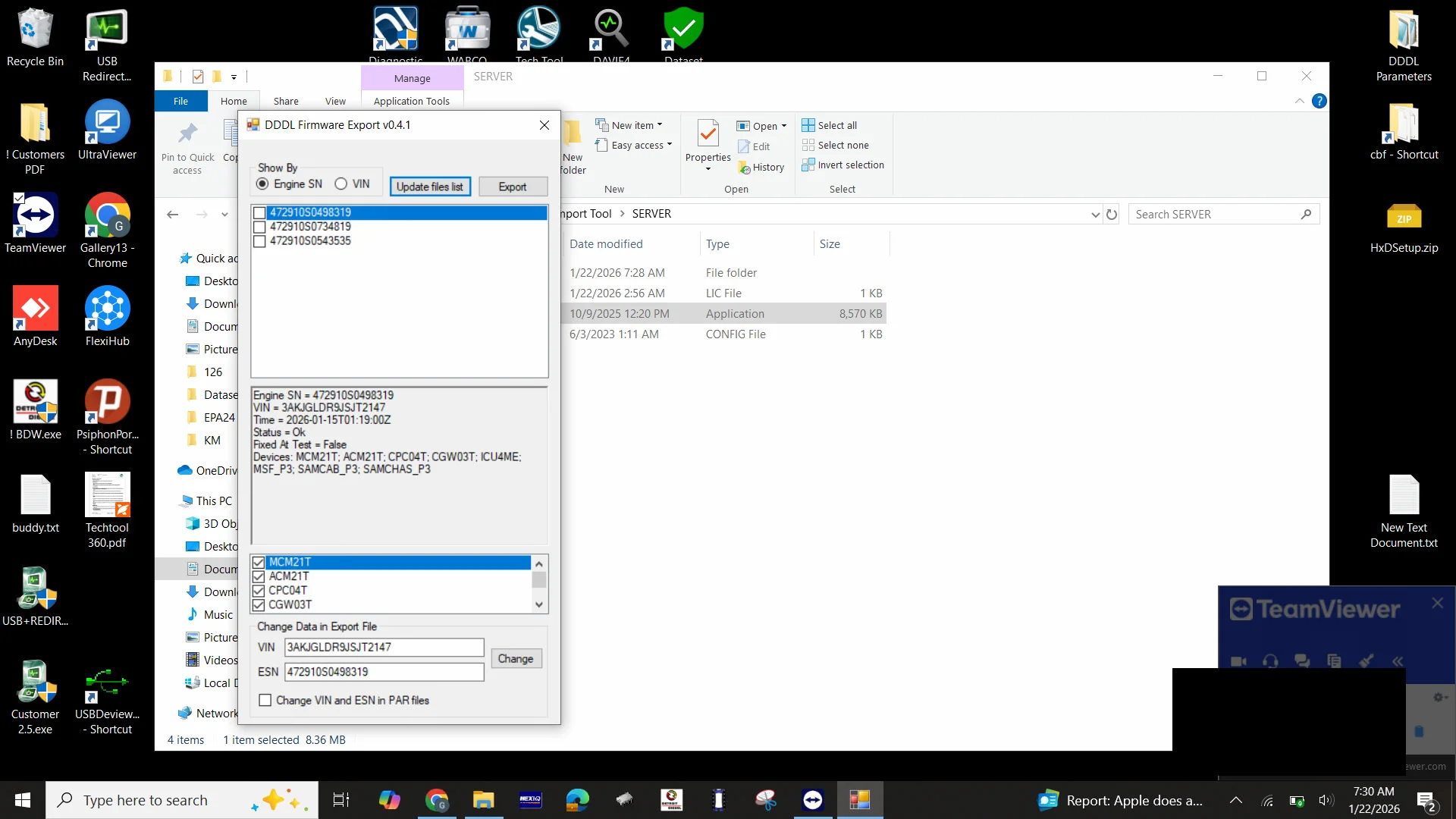Open File Explorer from taskbar

pos(484,800)
